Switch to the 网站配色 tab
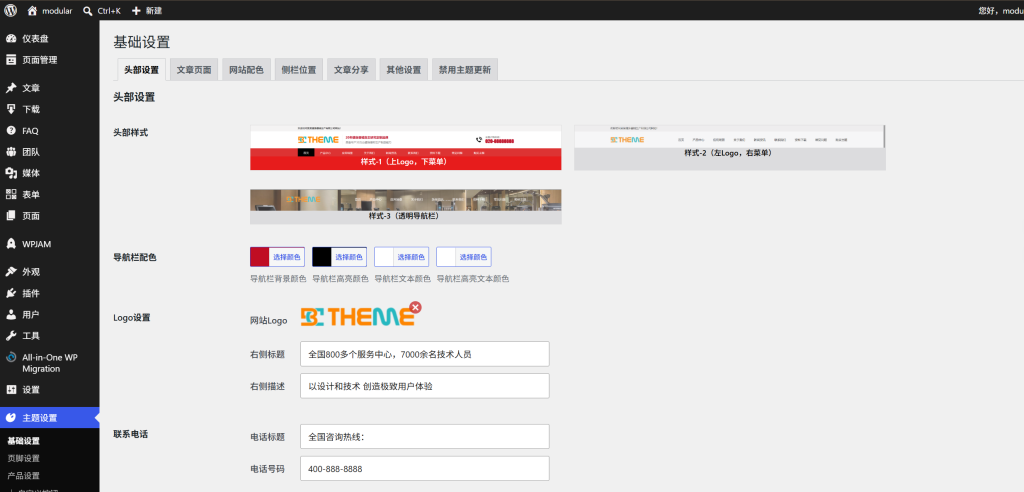Viewport: 1024px width, 492px height. (x=246, y=70)
